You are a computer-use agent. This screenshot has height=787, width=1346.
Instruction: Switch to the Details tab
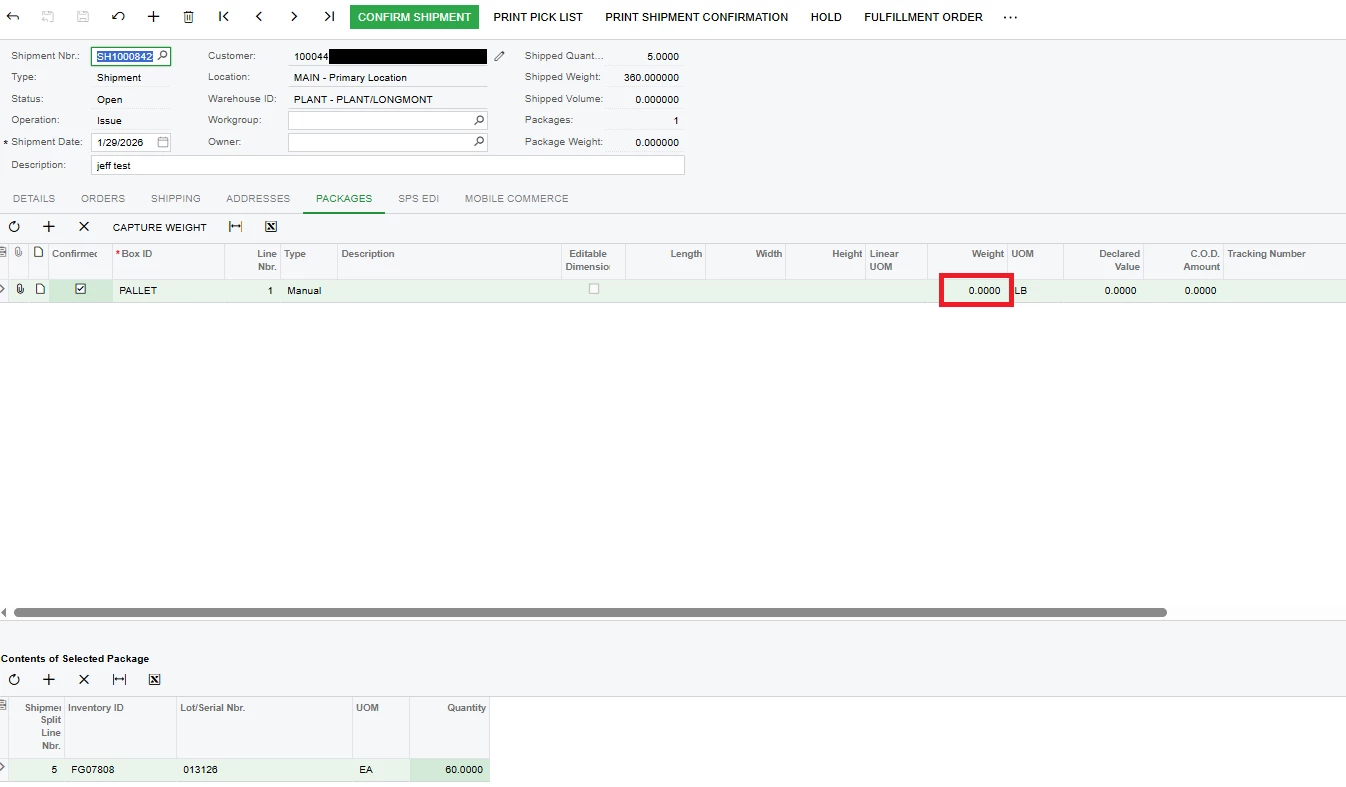[34, 198]
